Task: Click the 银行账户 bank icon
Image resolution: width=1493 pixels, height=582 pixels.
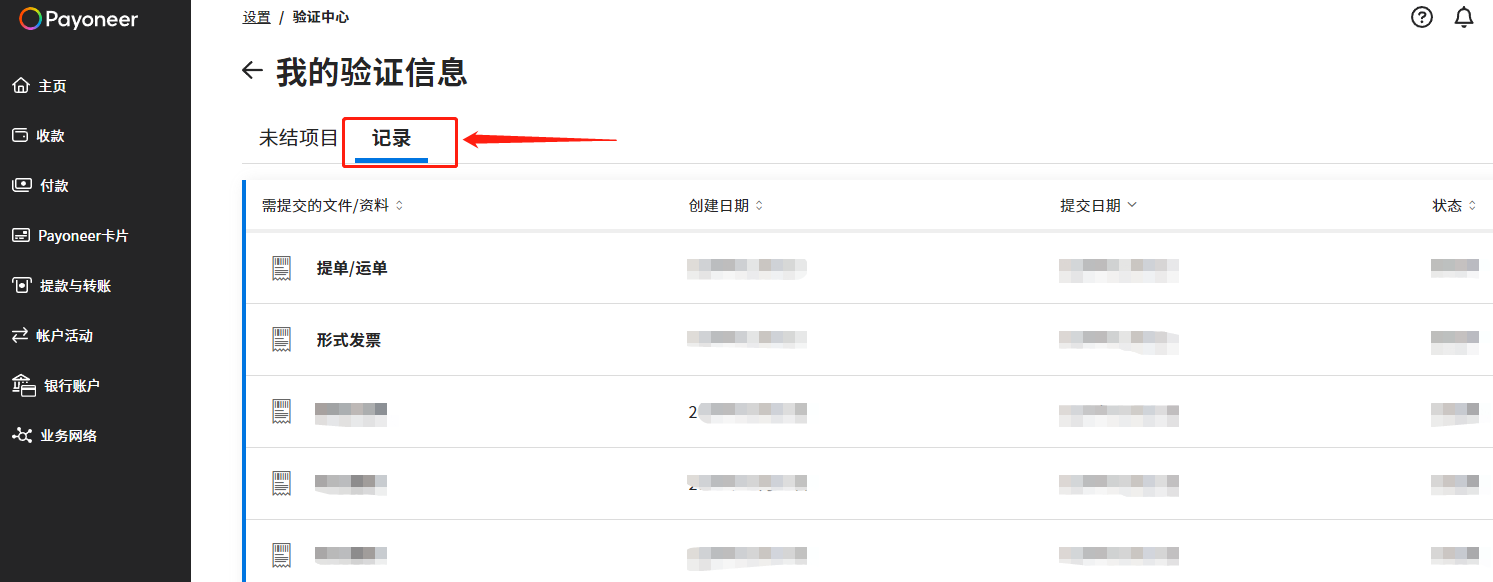Action: click(x=24, y=384)
